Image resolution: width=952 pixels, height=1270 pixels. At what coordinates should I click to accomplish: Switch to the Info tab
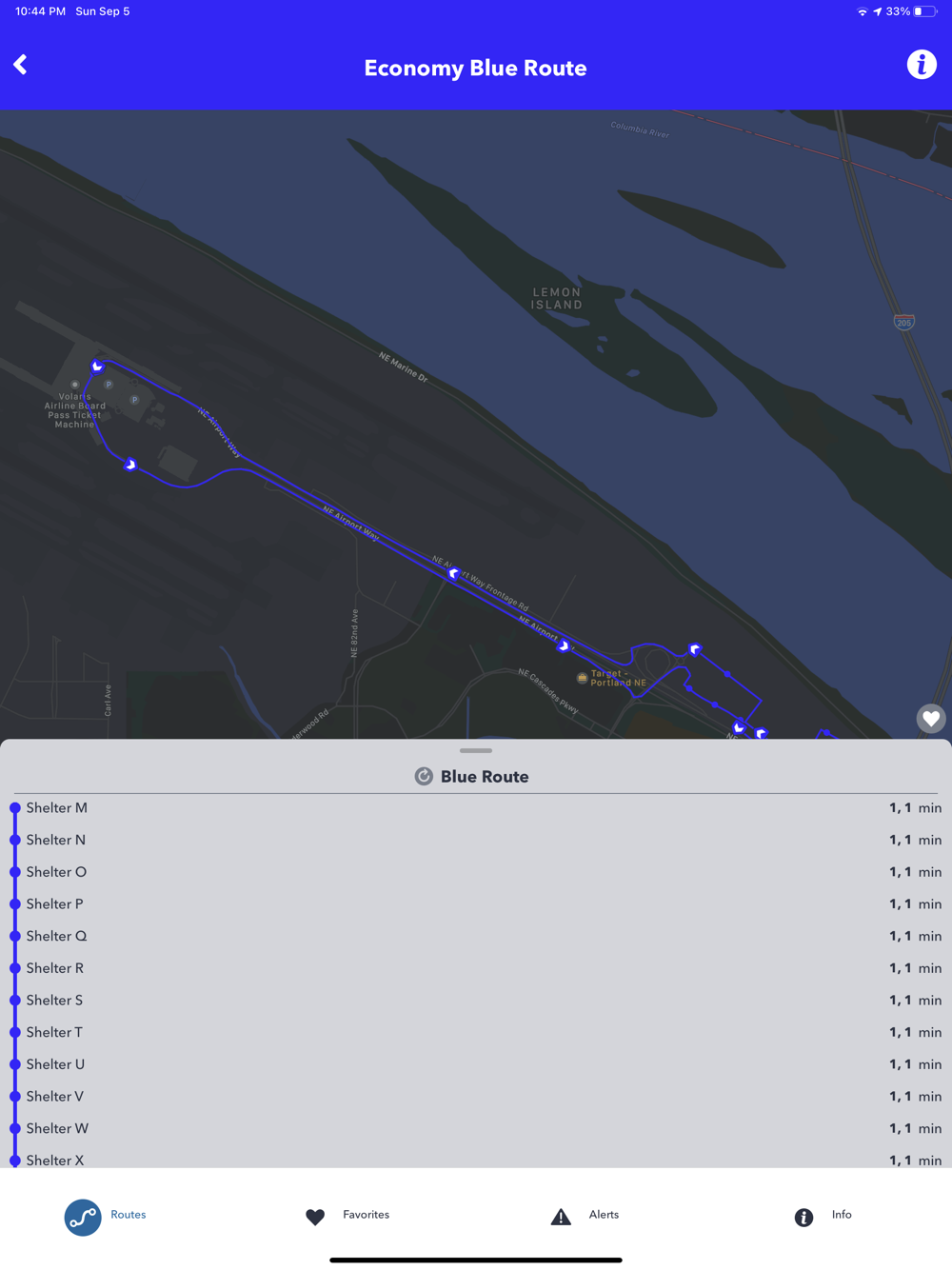(x=823, y=1216)
